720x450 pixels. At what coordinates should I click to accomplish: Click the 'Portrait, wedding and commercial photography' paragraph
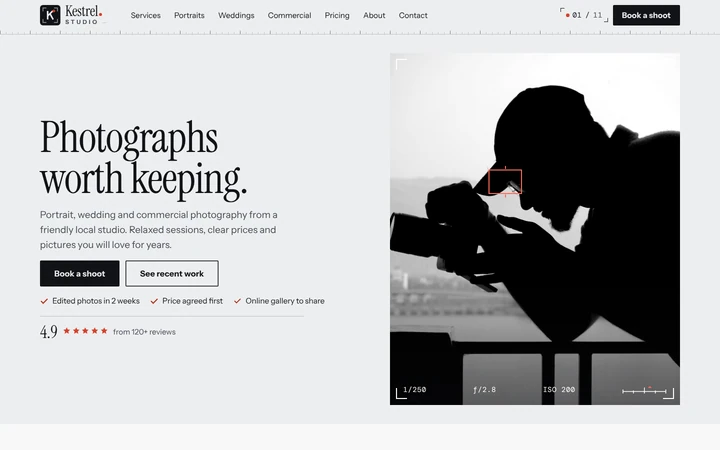tap(159, 230)
